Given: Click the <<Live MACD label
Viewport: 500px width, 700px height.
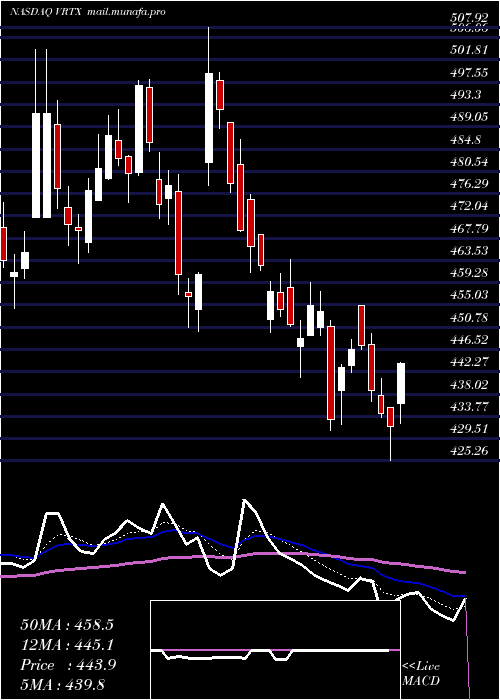Looking at the screenshot, I should [421, 674].
